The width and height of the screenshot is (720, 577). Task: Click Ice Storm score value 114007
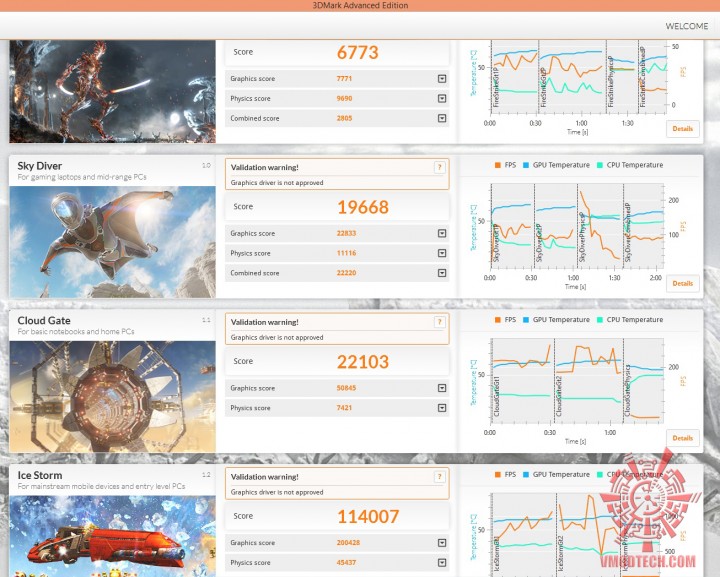click(x=368, y=516)
